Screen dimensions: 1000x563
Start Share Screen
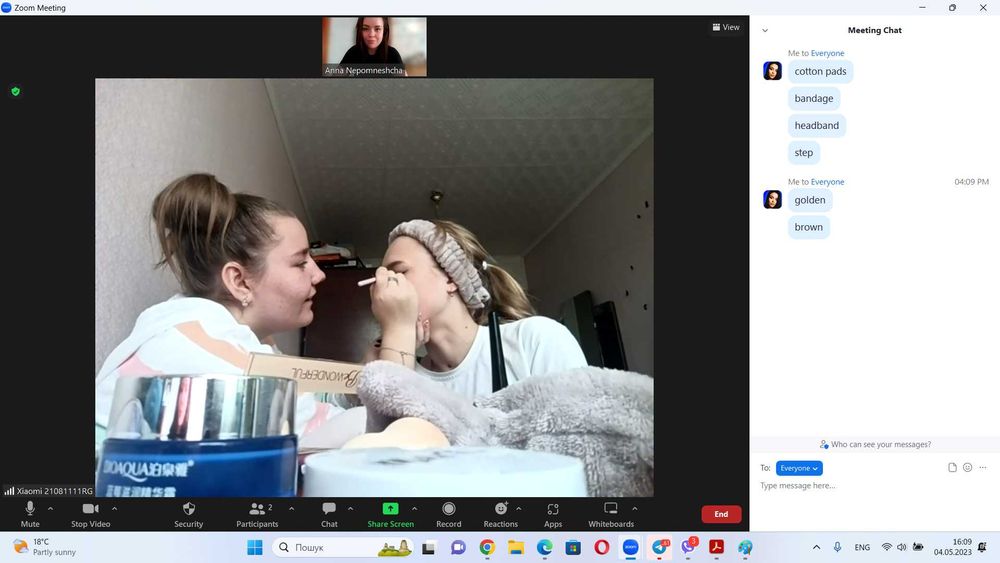tap(390, 514)
